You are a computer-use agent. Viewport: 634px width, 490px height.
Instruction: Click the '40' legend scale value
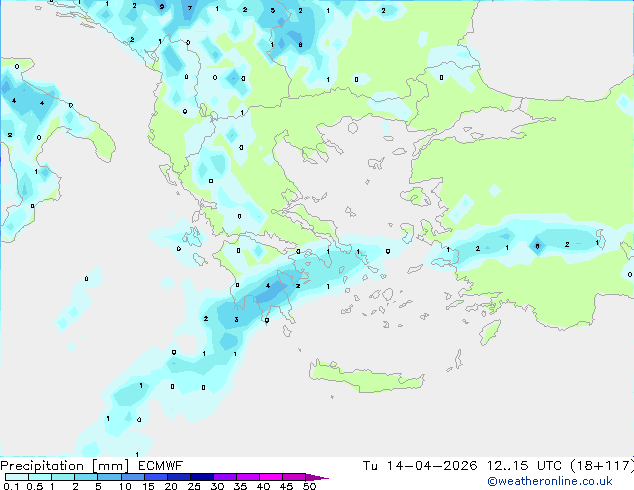click(263, 486)
